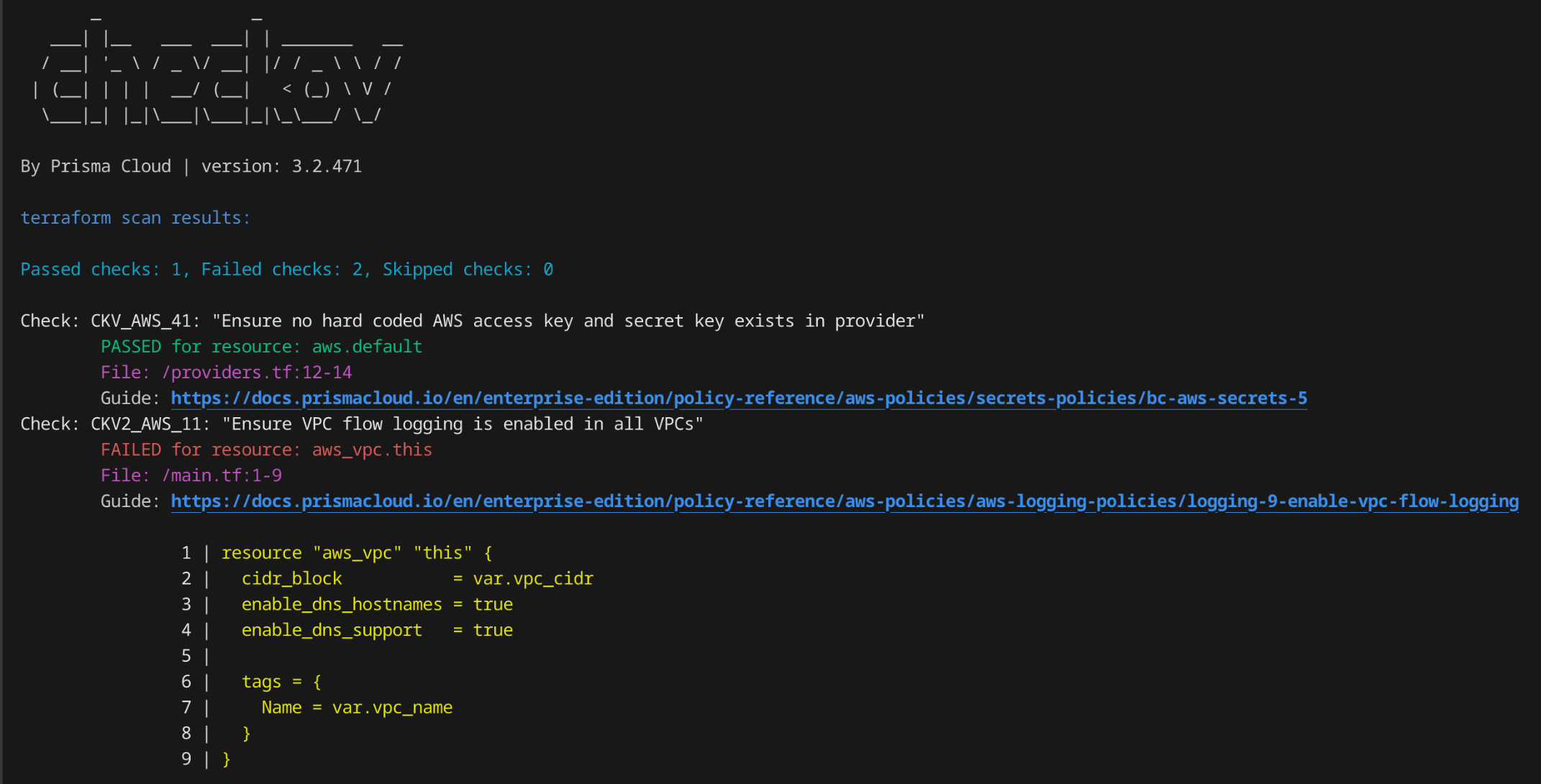Select code line 1 resource aws_vpc declaration
This screenshot has width=1541, height=784.
tap(357, 552)
